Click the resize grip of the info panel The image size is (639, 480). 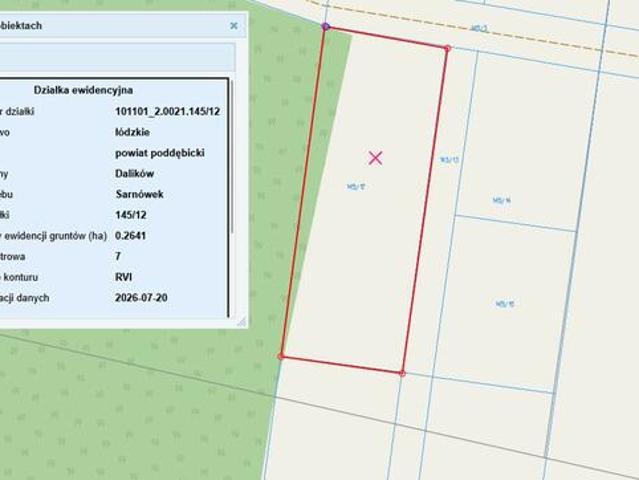[241, 321]
